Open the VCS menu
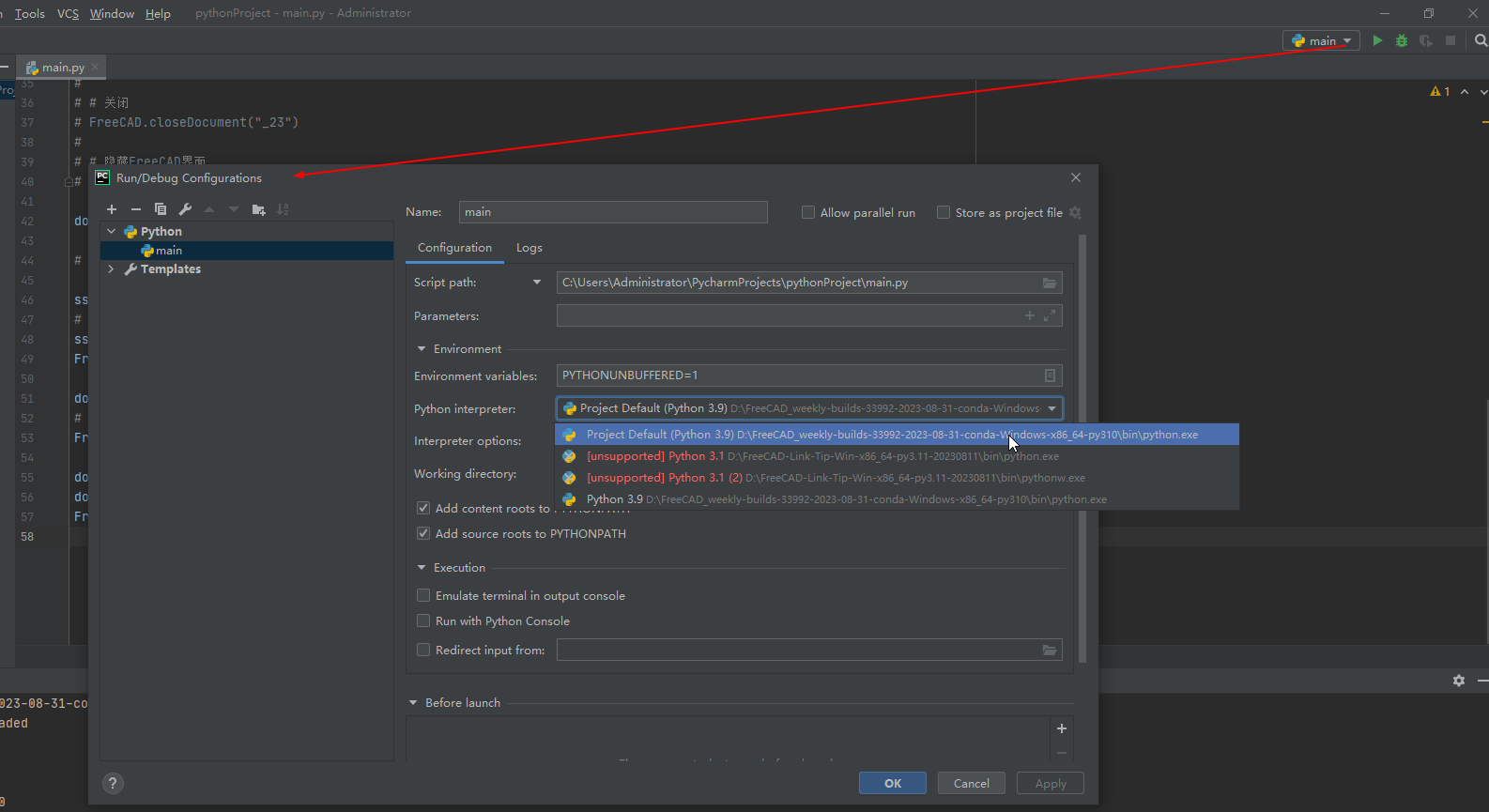The width and height of the screenshot is (1489, 812). tap(68, 13)
